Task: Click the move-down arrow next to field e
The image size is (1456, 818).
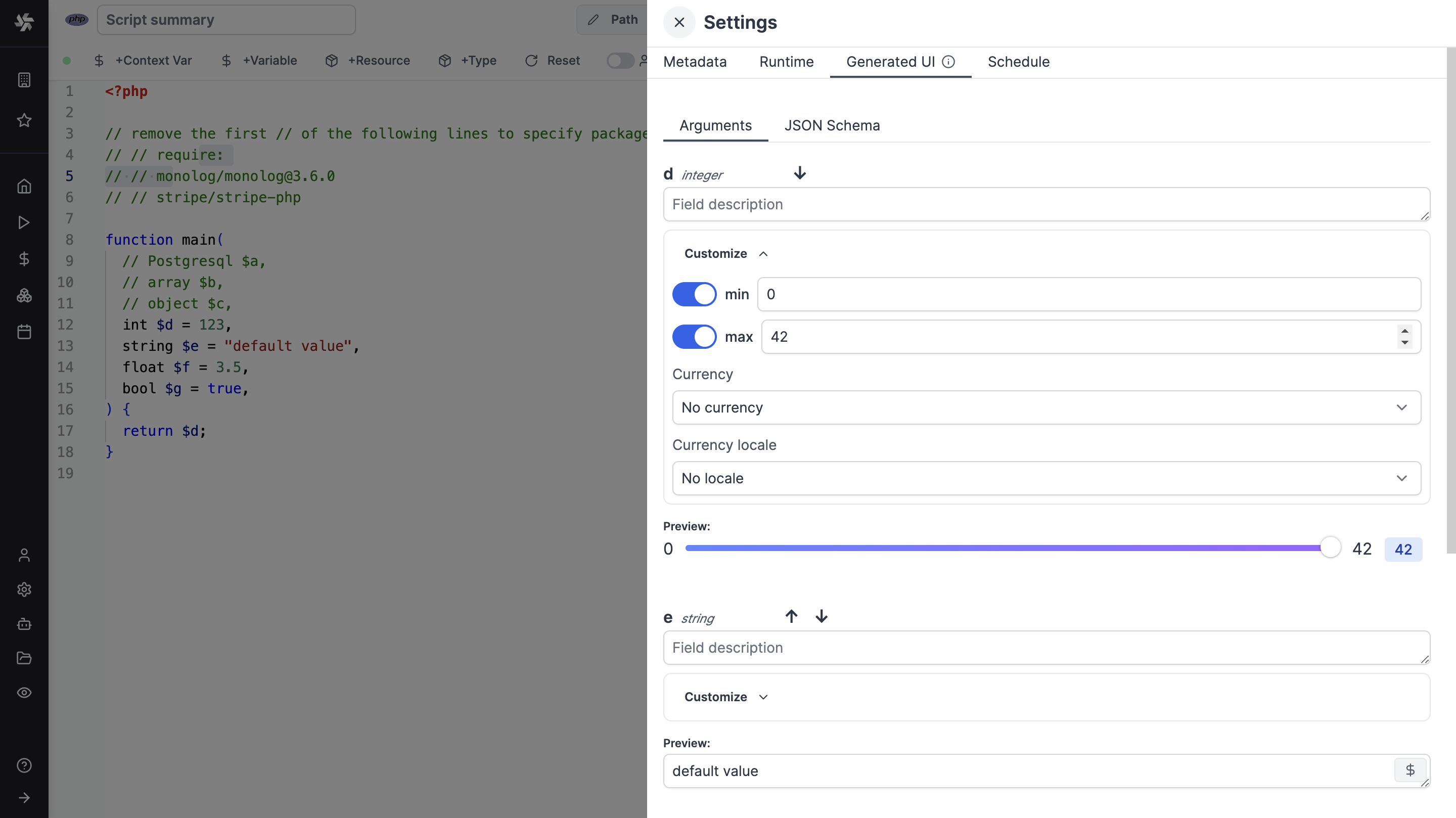Action: tap(822, 617)
